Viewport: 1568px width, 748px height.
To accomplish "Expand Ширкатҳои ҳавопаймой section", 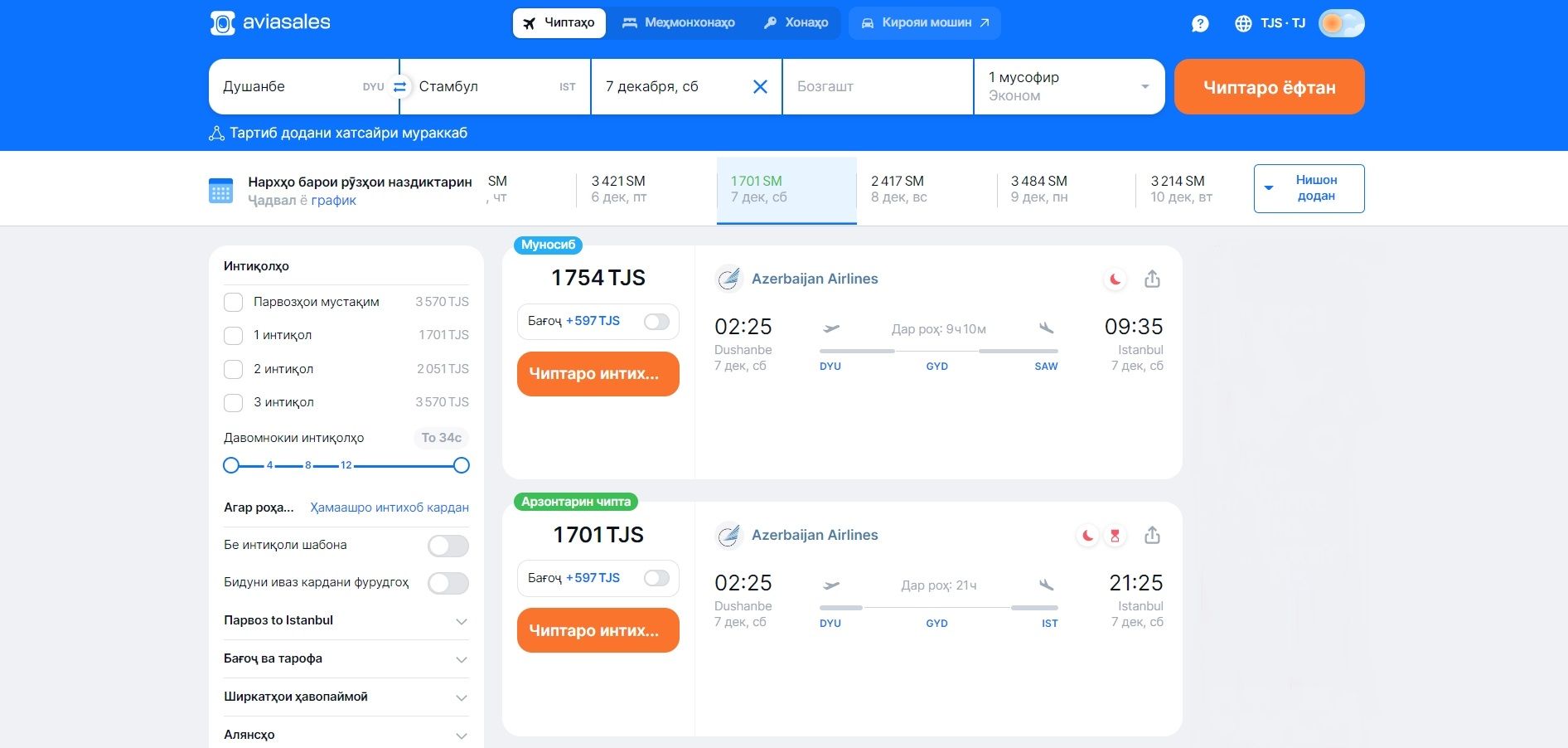I will click(346, 697).
